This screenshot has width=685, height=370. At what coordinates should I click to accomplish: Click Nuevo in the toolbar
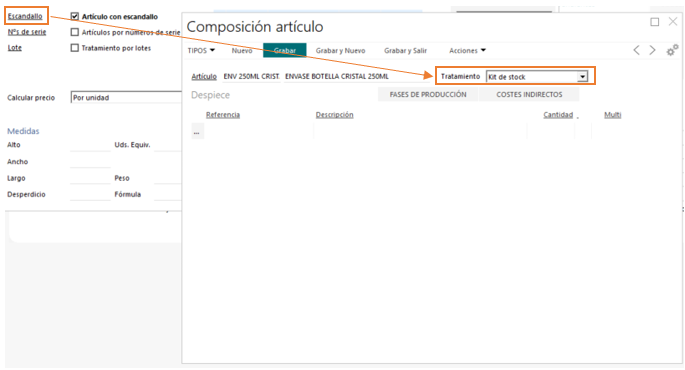[242, 51]
